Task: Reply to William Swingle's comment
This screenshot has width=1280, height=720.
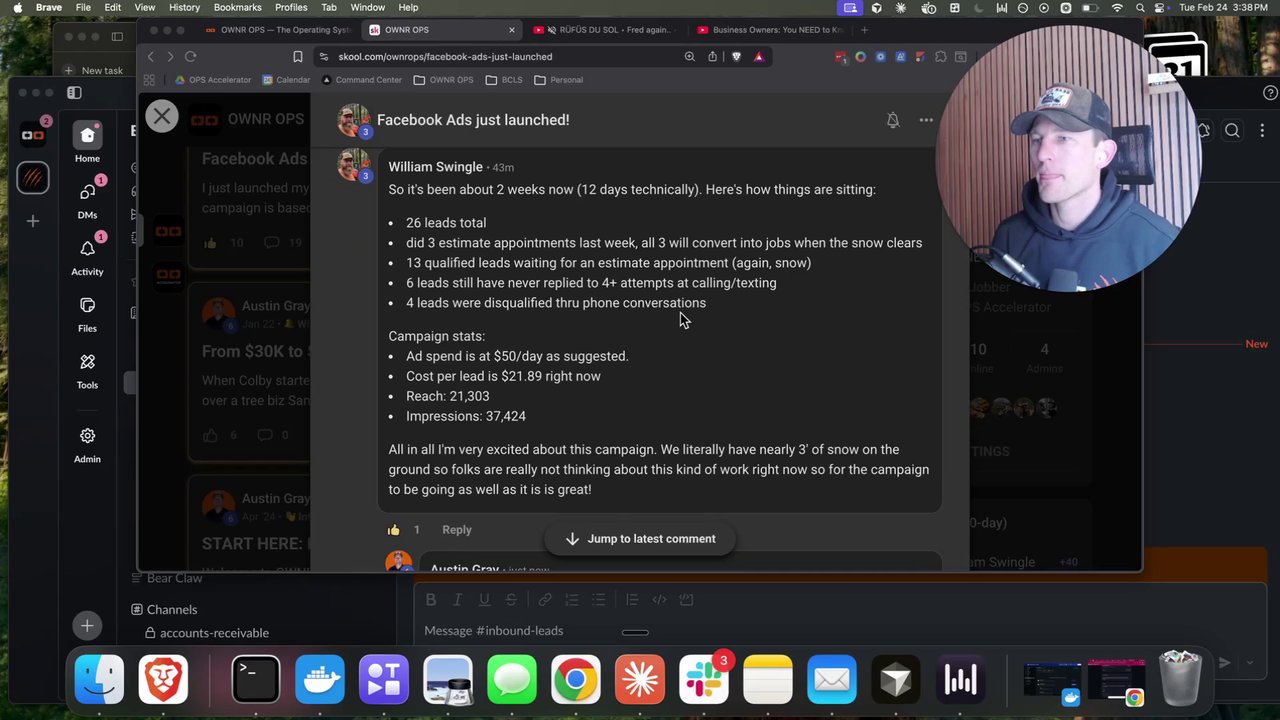Action: point(457,530)
